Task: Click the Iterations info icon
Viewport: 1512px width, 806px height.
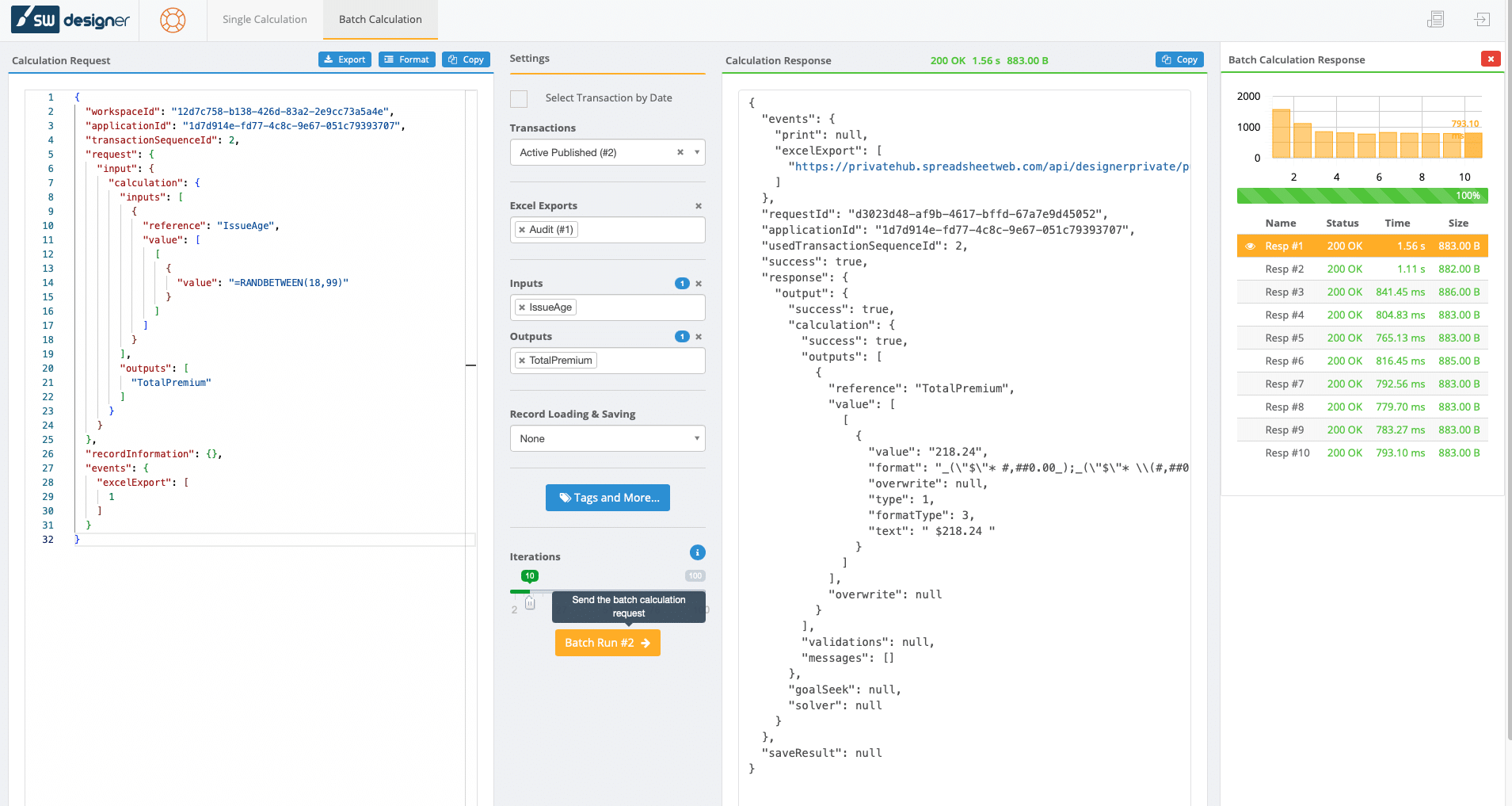Action: pos(697,552)
